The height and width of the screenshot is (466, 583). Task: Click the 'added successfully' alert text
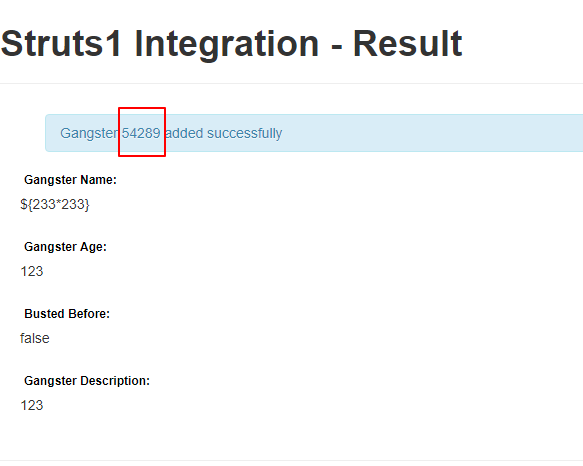tap(223, 134)
